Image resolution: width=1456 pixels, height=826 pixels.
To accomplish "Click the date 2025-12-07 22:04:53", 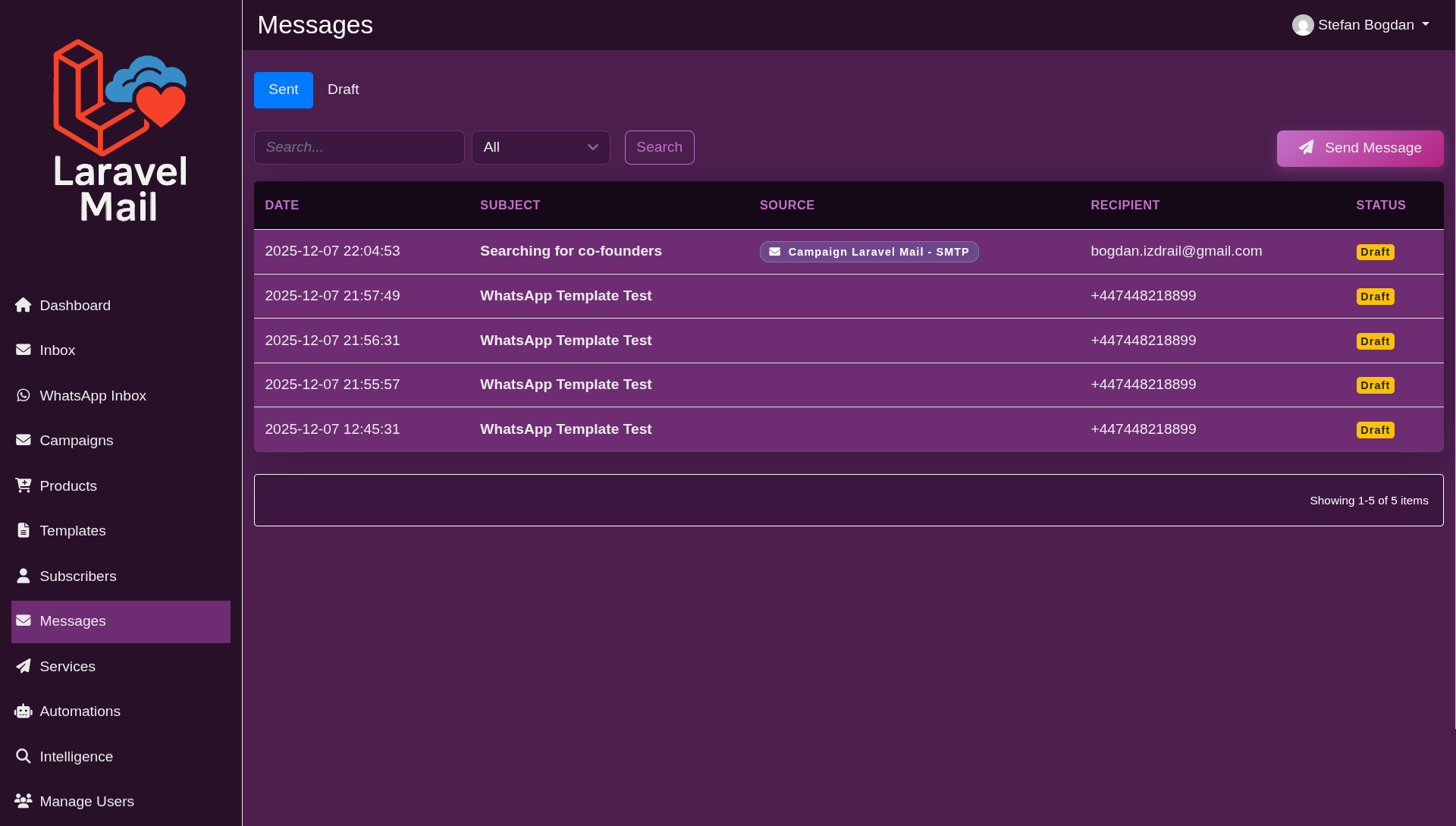I will pyautogui.click(x=332, y=251).
